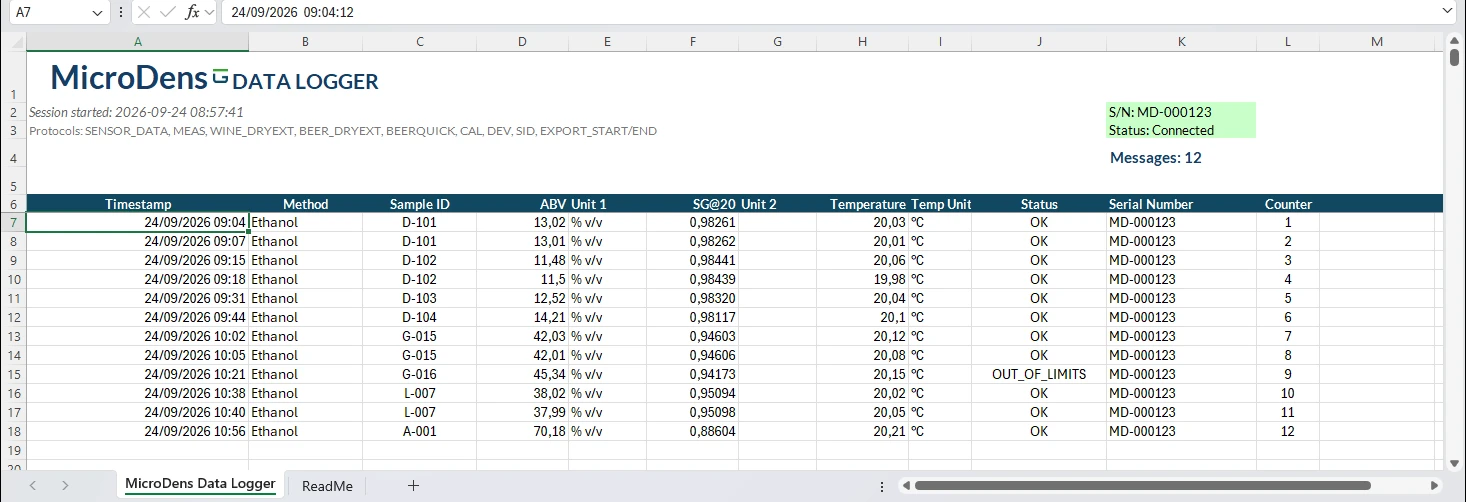The image size is (1466, 502).
Task: Select column D header
Action: 522,41
